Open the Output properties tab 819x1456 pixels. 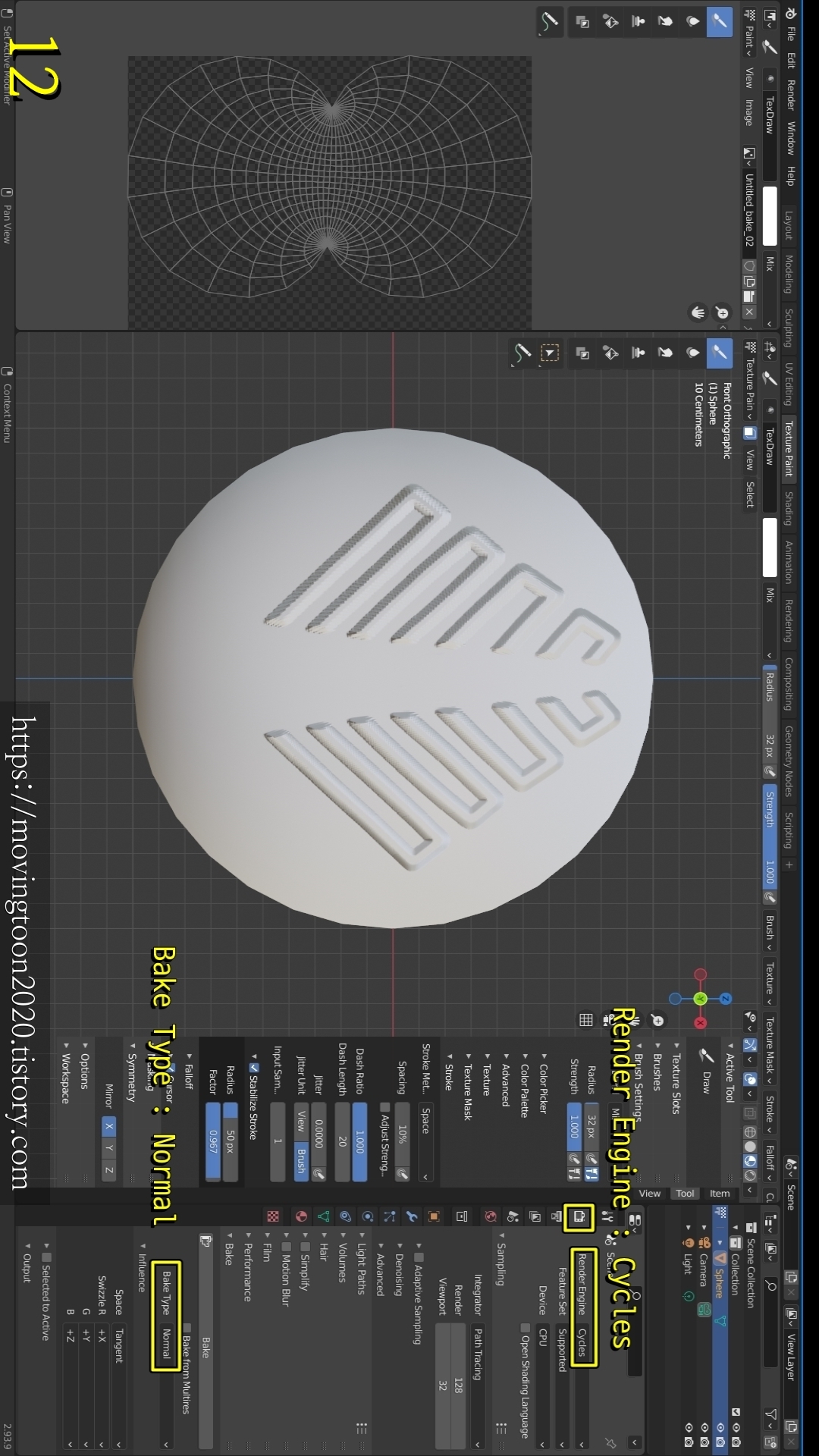pos(557,1216)
